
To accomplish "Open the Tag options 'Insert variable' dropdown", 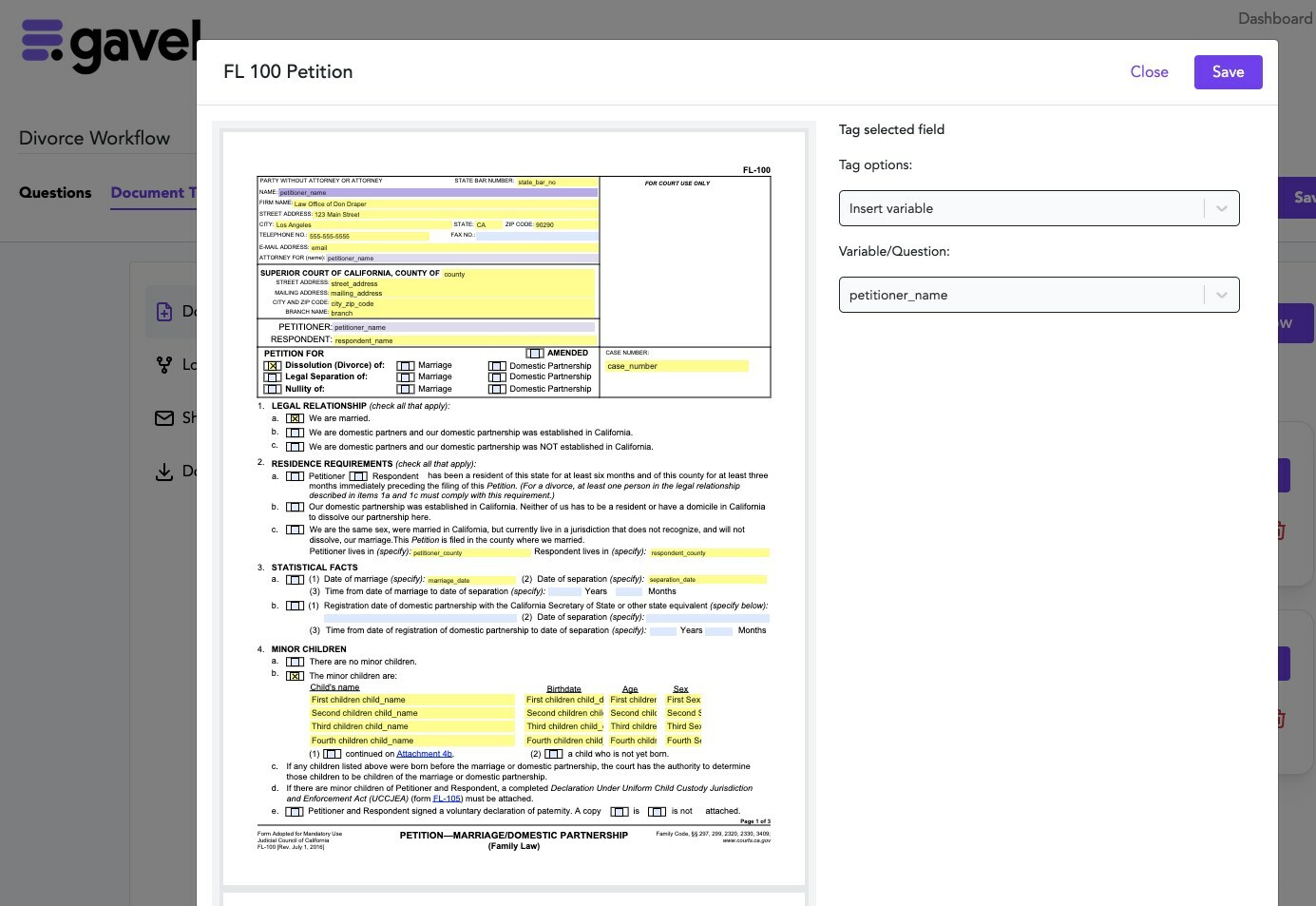I will pyautogui.click(x=1039, y=208).
